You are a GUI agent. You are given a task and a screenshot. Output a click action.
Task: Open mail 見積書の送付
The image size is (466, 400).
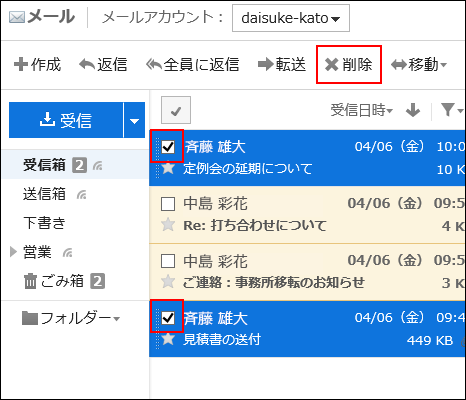[x=222, y=340]
